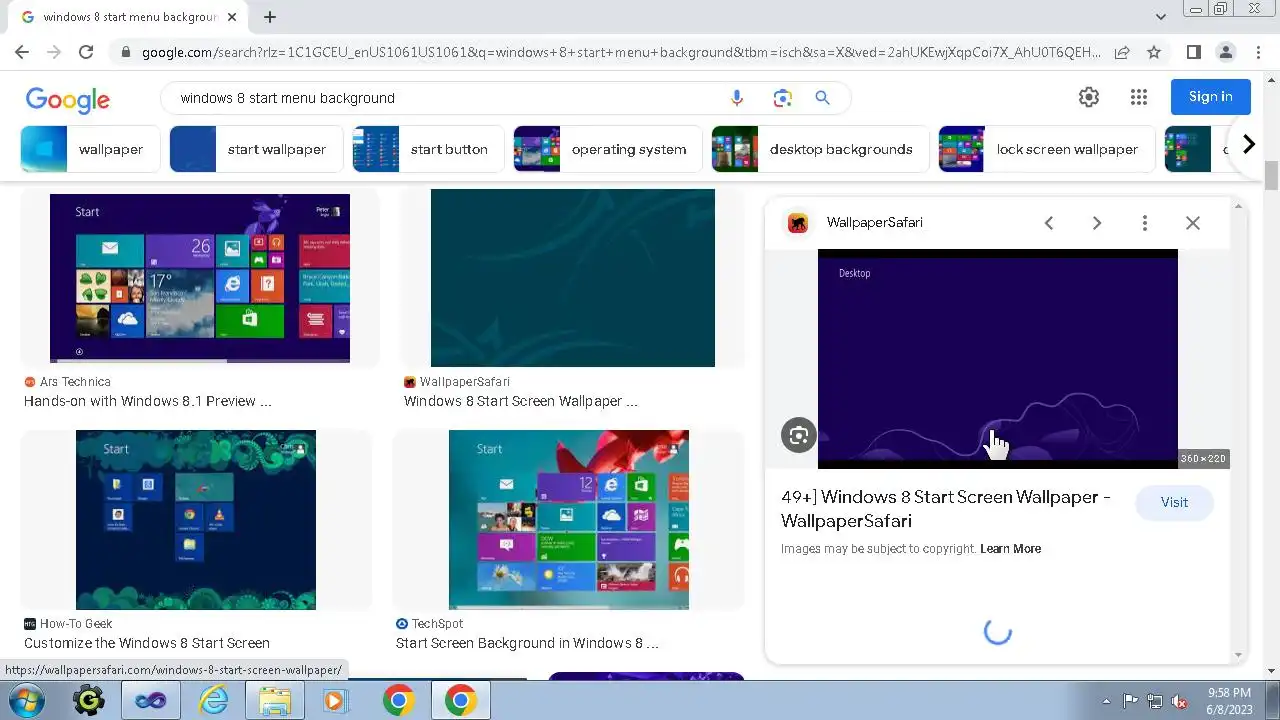Open 'Start Screen Background in Windows 8' link
Image resolution: width=1280 pixels, height=720 pixels.
coord(527,643)
